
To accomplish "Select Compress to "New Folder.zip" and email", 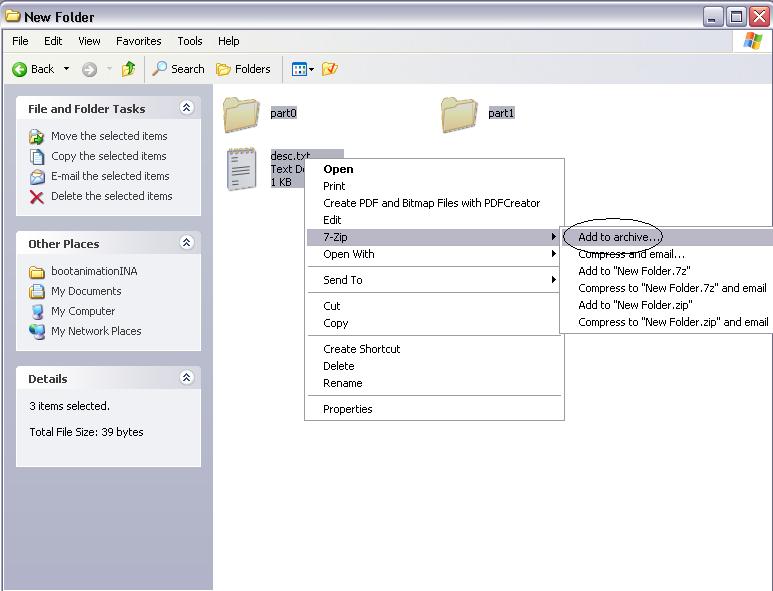I will 668,322.
